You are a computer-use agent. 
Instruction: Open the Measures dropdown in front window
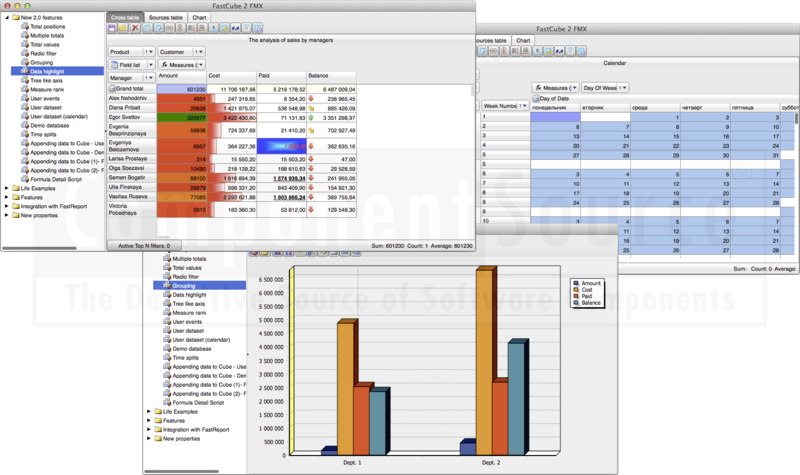tap(201, 65)
